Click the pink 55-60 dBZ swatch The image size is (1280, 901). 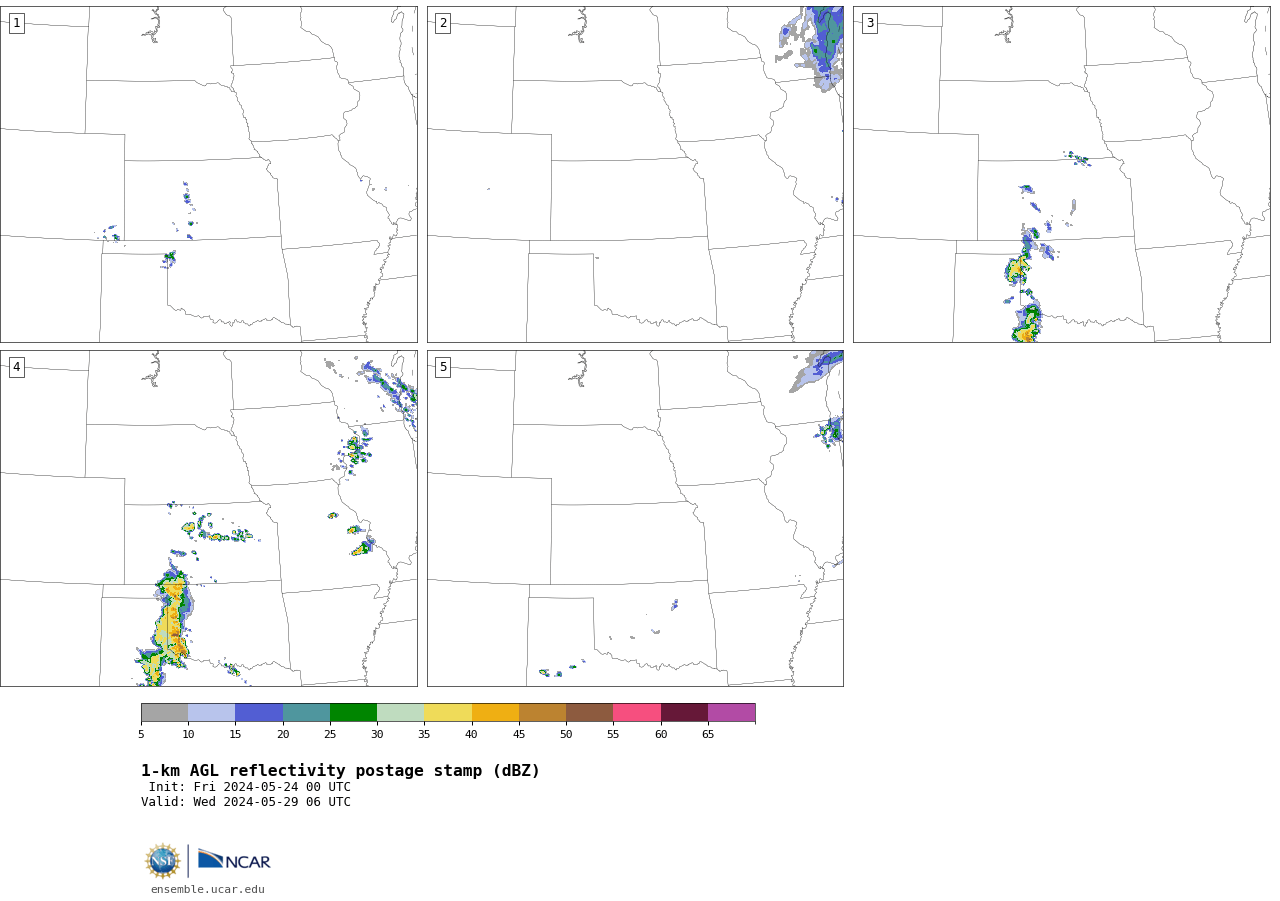coord(637,713)
